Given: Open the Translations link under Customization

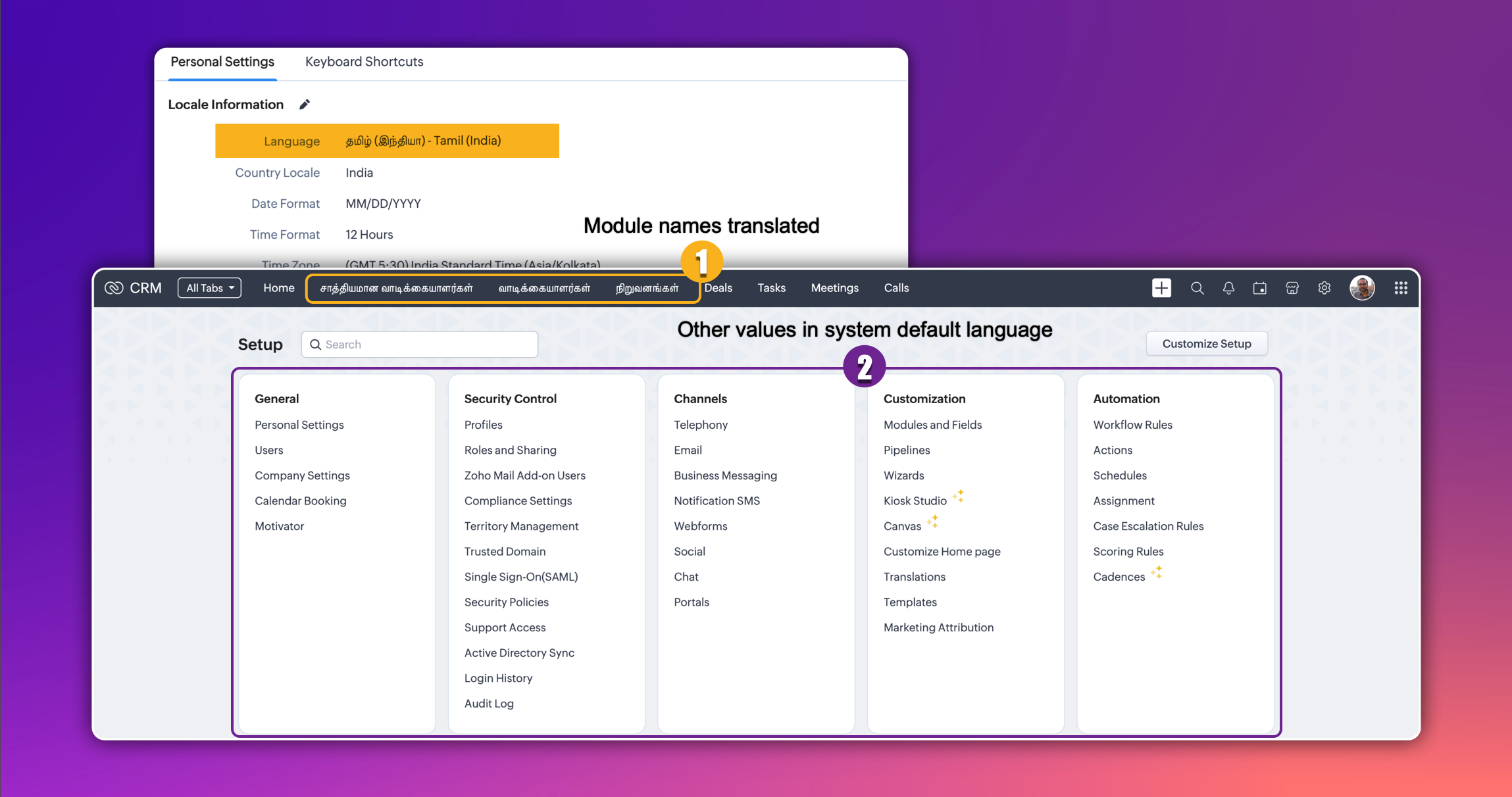Looking at the screenshot, I should pos(914,577).
